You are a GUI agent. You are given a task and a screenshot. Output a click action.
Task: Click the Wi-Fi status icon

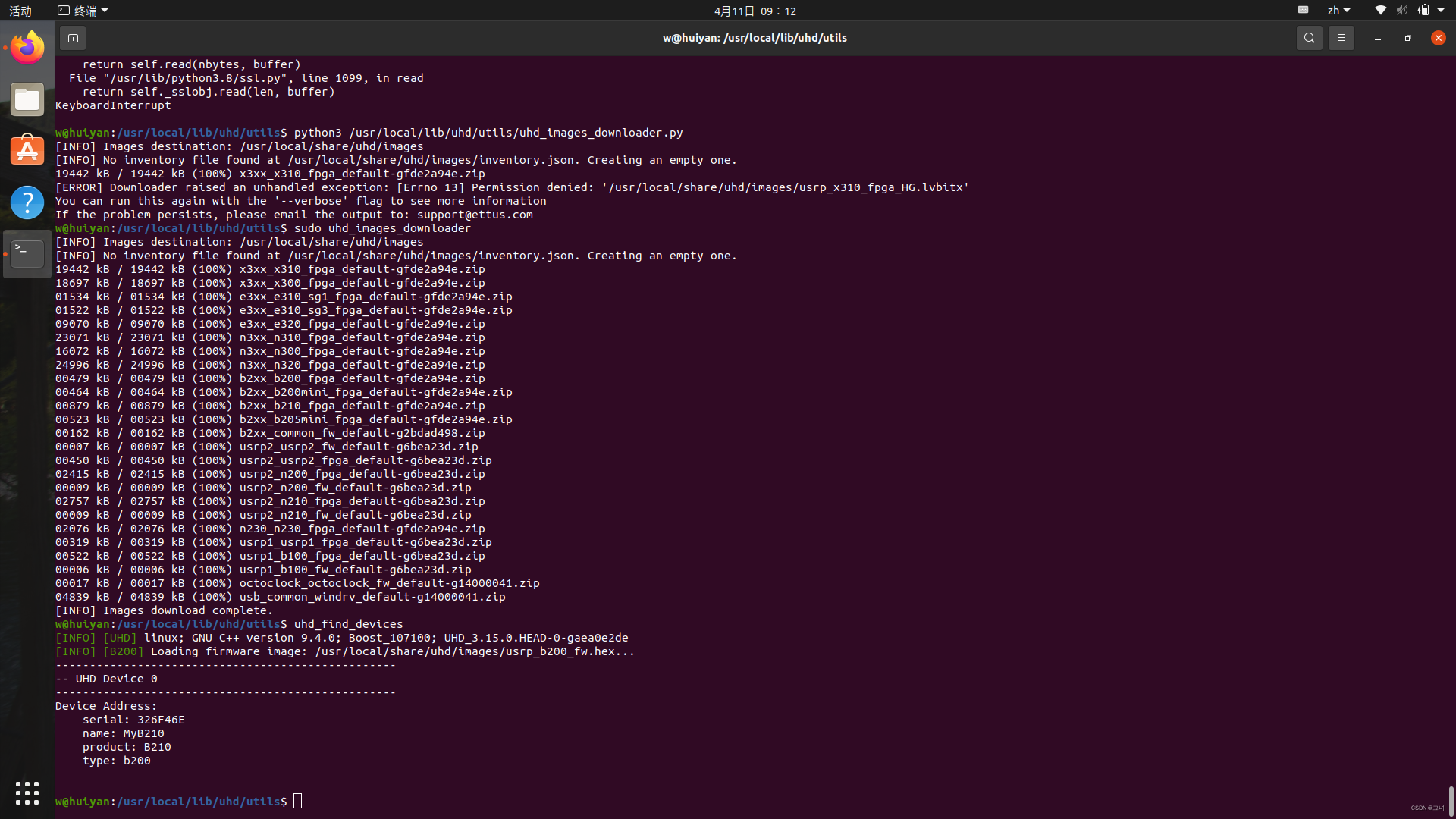coord(1379,10)
